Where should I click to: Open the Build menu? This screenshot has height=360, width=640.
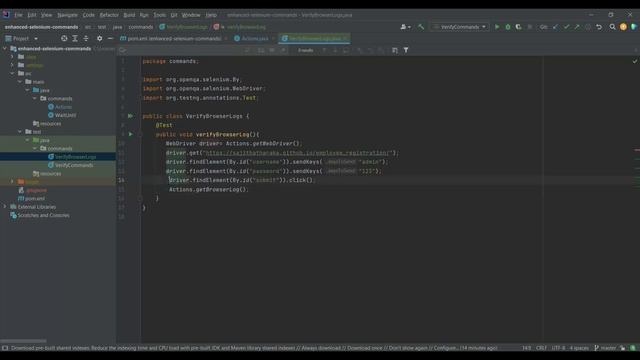(129, 15)
